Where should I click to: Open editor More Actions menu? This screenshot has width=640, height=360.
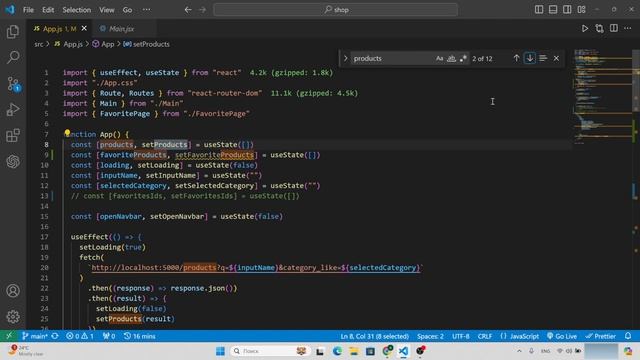[628, 28]
